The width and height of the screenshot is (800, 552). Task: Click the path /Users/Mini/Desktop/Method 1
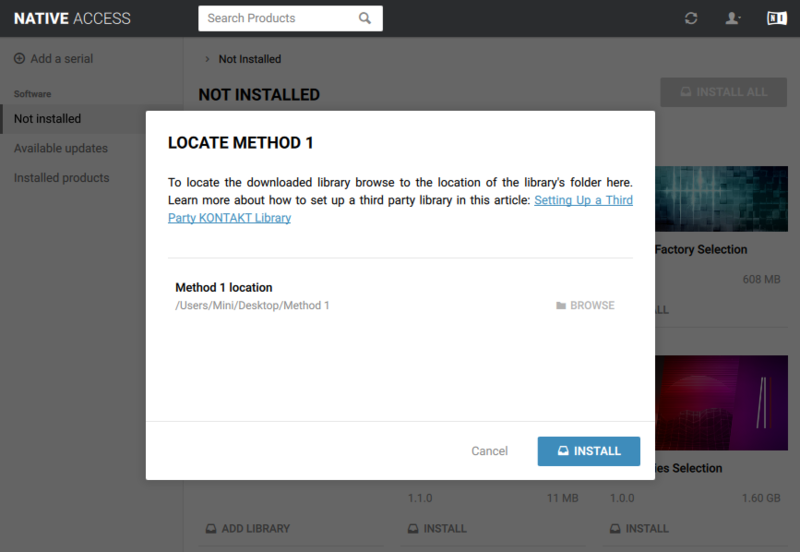coord(252,306)
